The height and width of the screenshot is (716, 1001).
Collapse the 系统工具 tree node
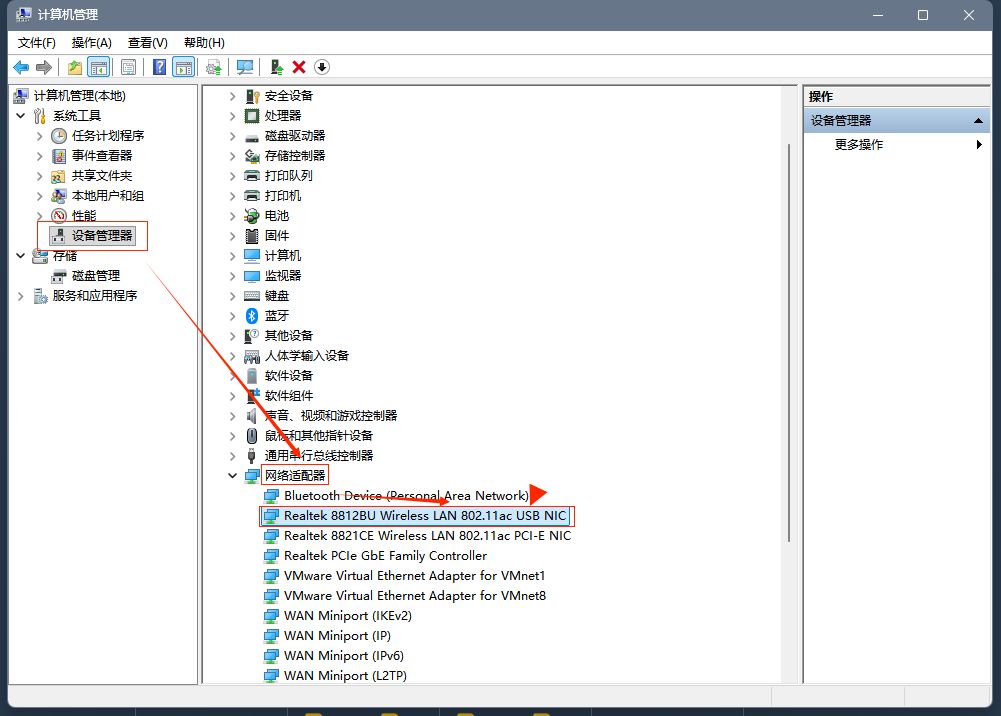tap(21, 116)
